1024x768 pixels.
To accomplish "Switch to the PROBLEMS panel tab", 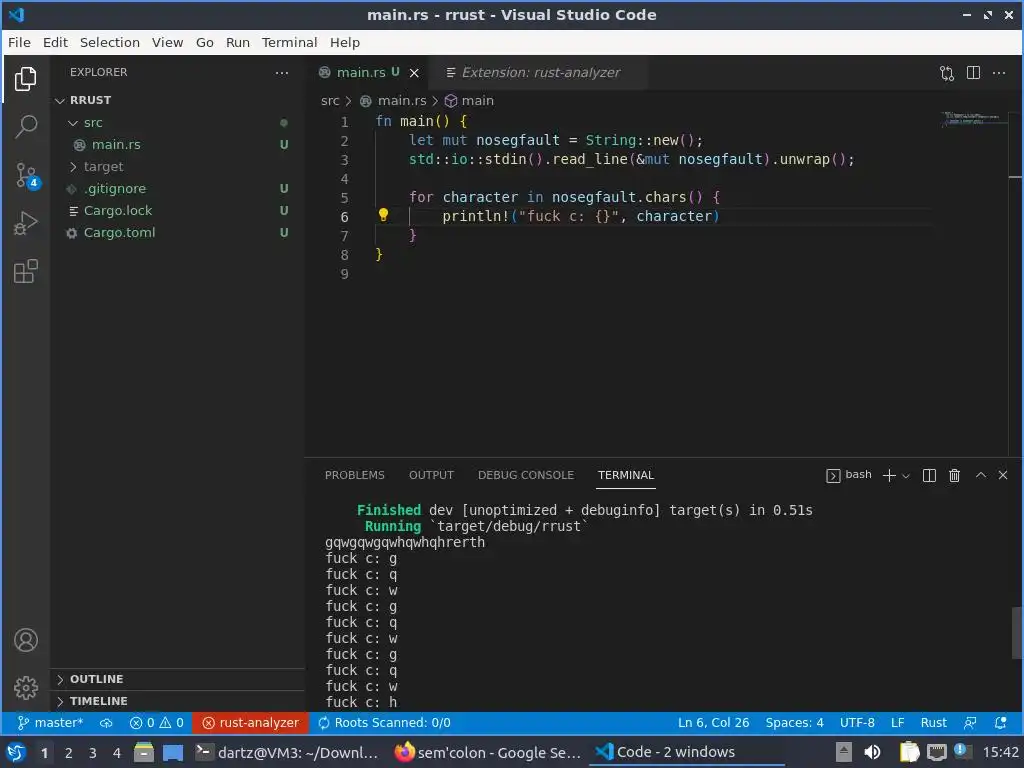I will [x=355, y=475].
